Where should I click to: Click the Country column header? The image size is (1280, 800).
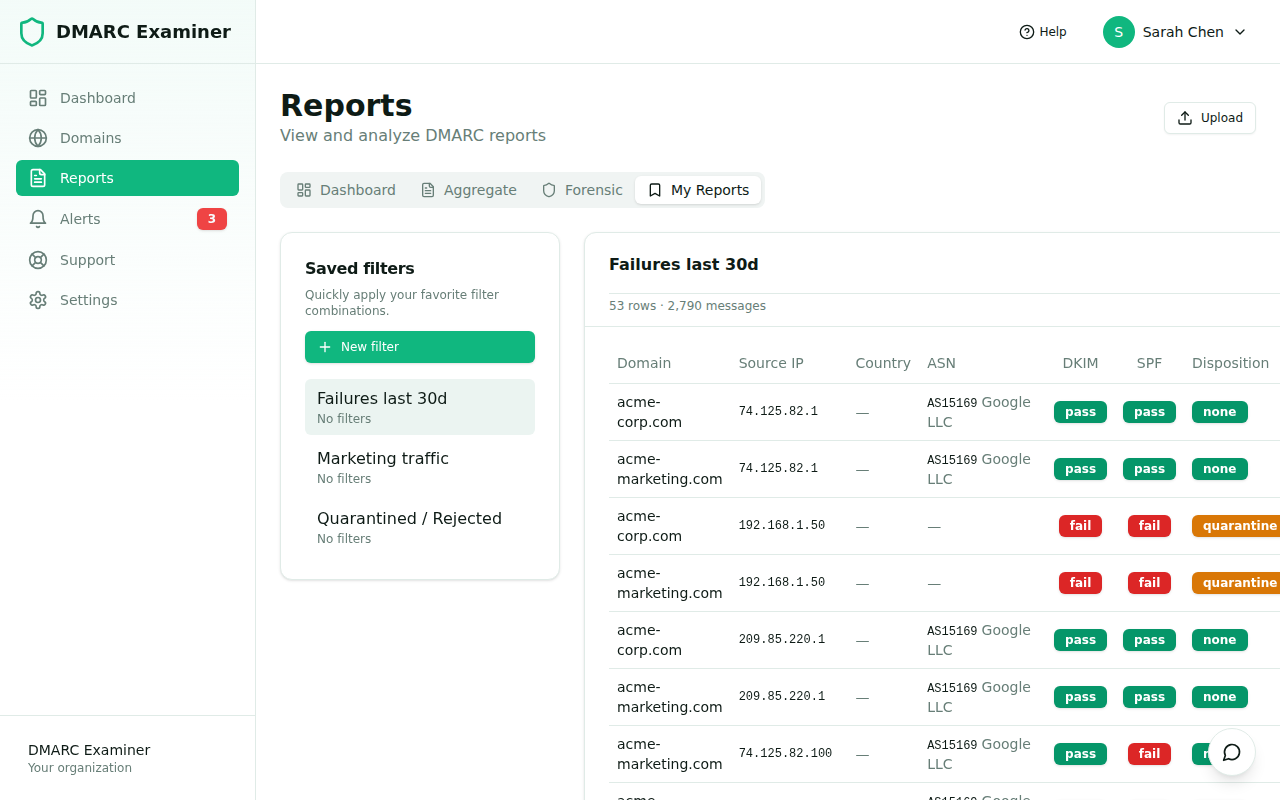tap(883, 363)
